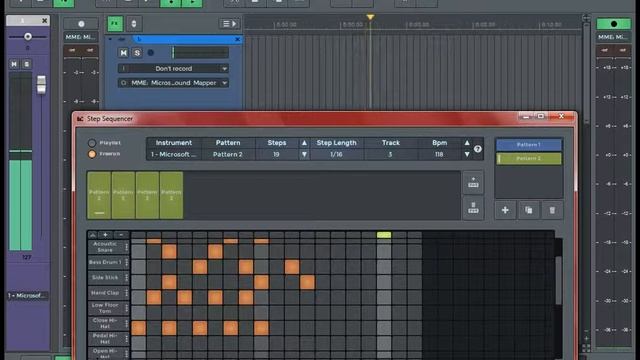Select the Freerun radio option
The width and height of the screenshot is (640, 360).
coord(92,154)
